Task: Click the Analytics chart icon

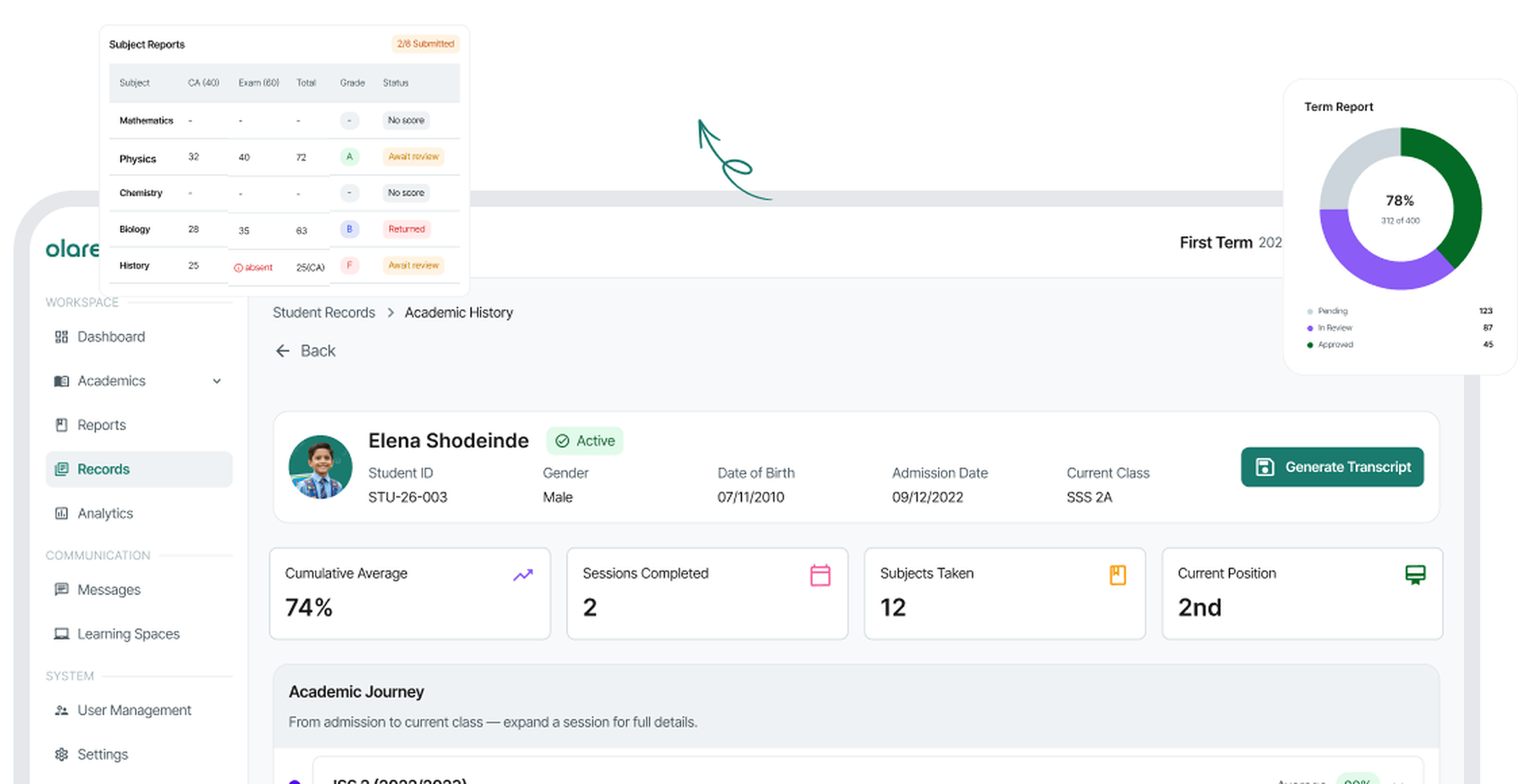Action: [x=62, y=514]
